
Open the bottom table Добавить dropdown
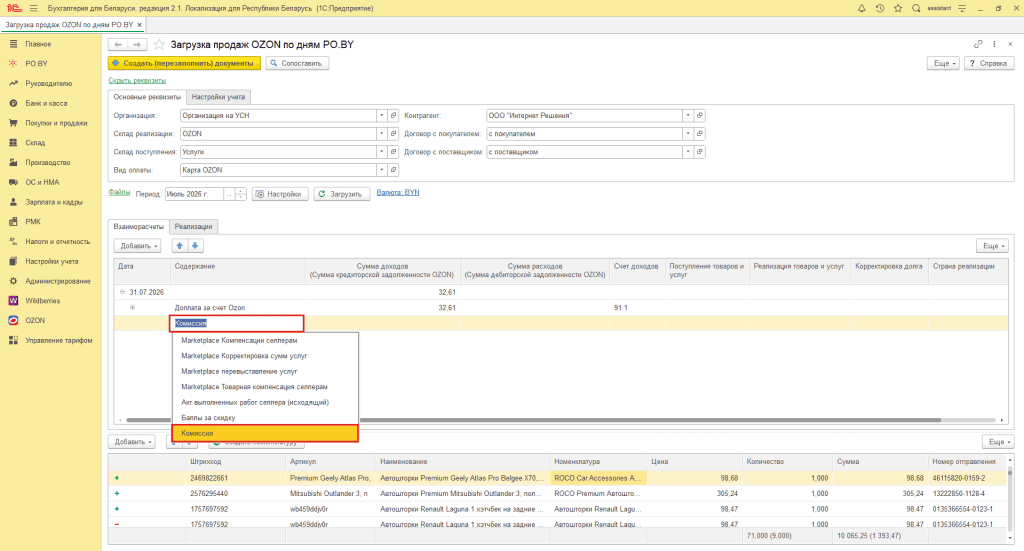coord(132,442)
